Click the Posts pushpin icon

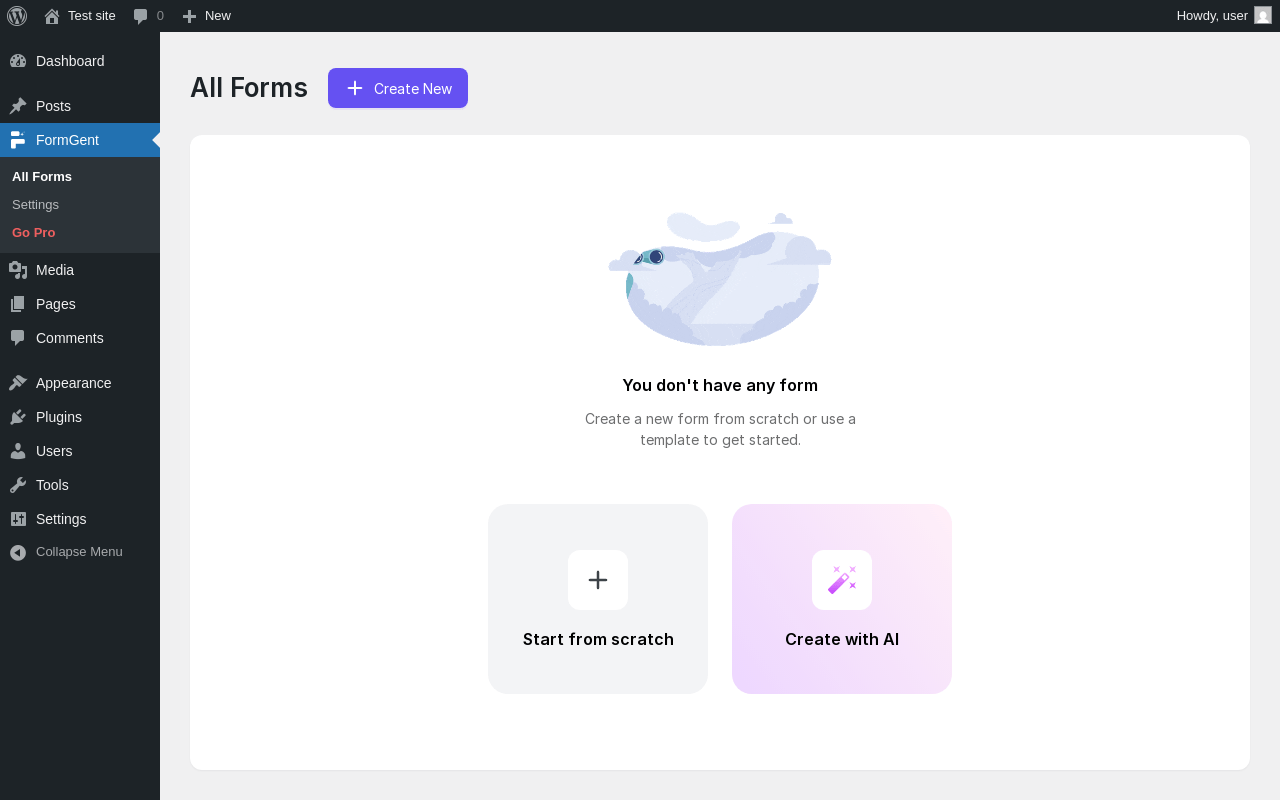[18, 106]
